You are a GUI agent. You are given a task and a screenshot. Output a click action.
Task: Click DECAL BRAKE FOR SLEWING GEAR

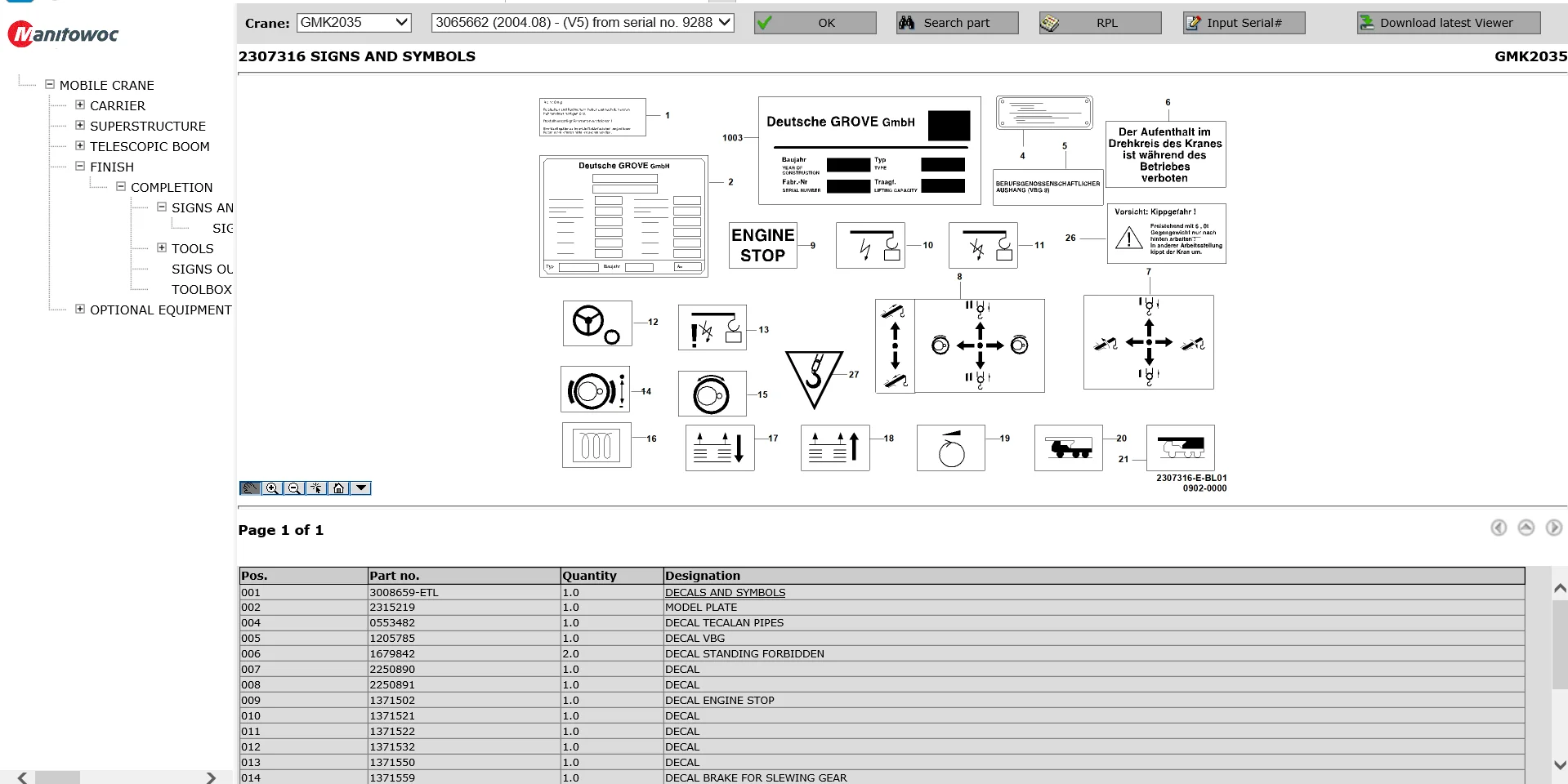756,778
